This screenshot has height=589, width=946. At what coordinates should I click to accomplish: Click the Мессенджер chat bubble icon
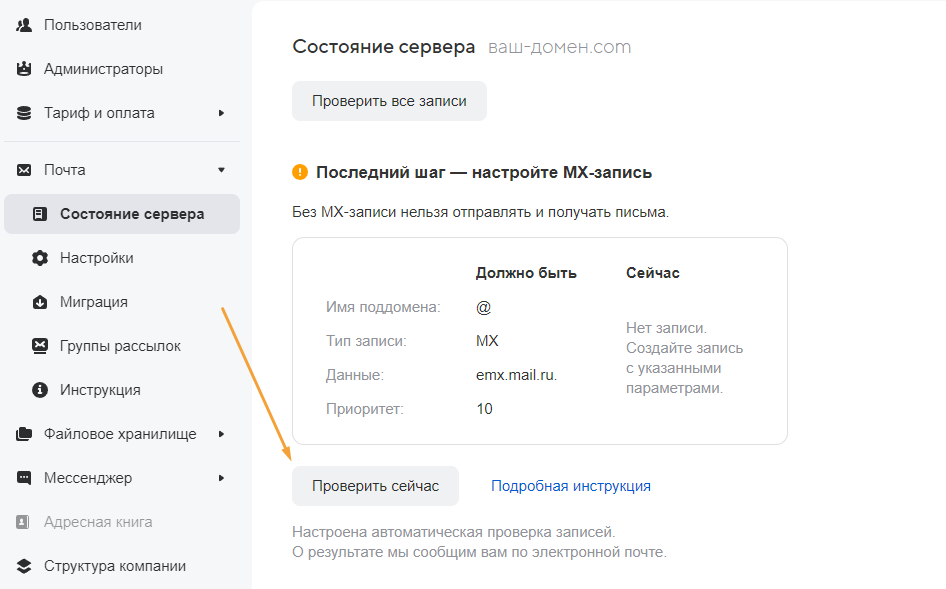coord(24,478)
